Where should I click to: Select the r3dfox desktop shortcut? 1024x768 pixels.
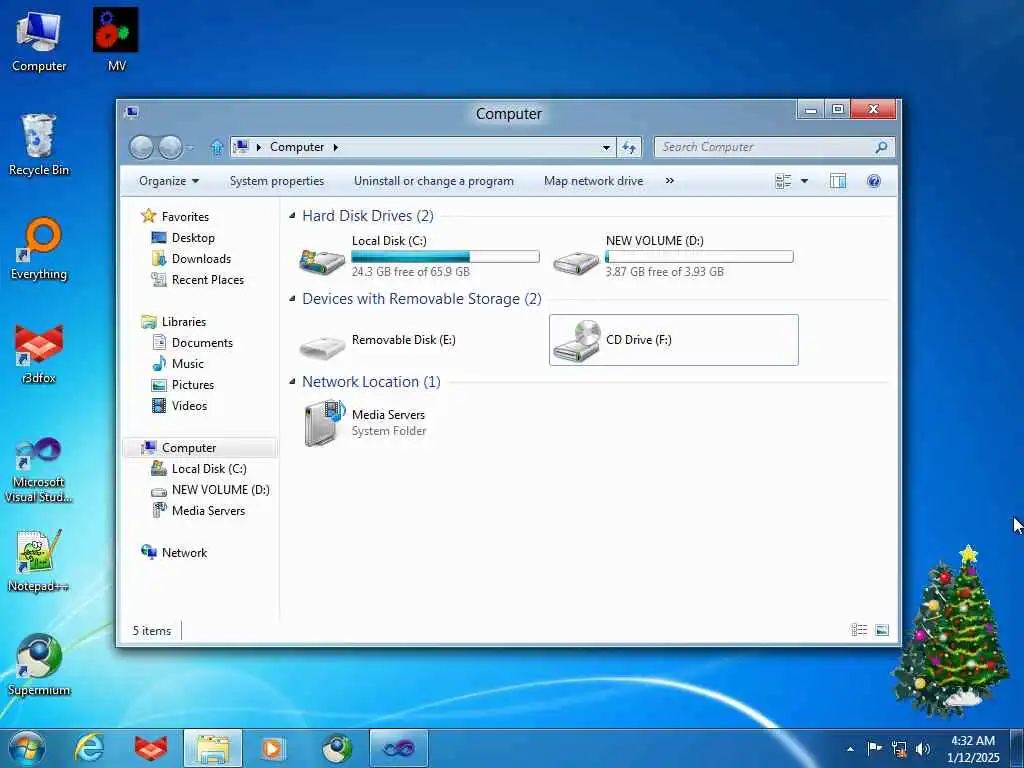pos(39,354)
